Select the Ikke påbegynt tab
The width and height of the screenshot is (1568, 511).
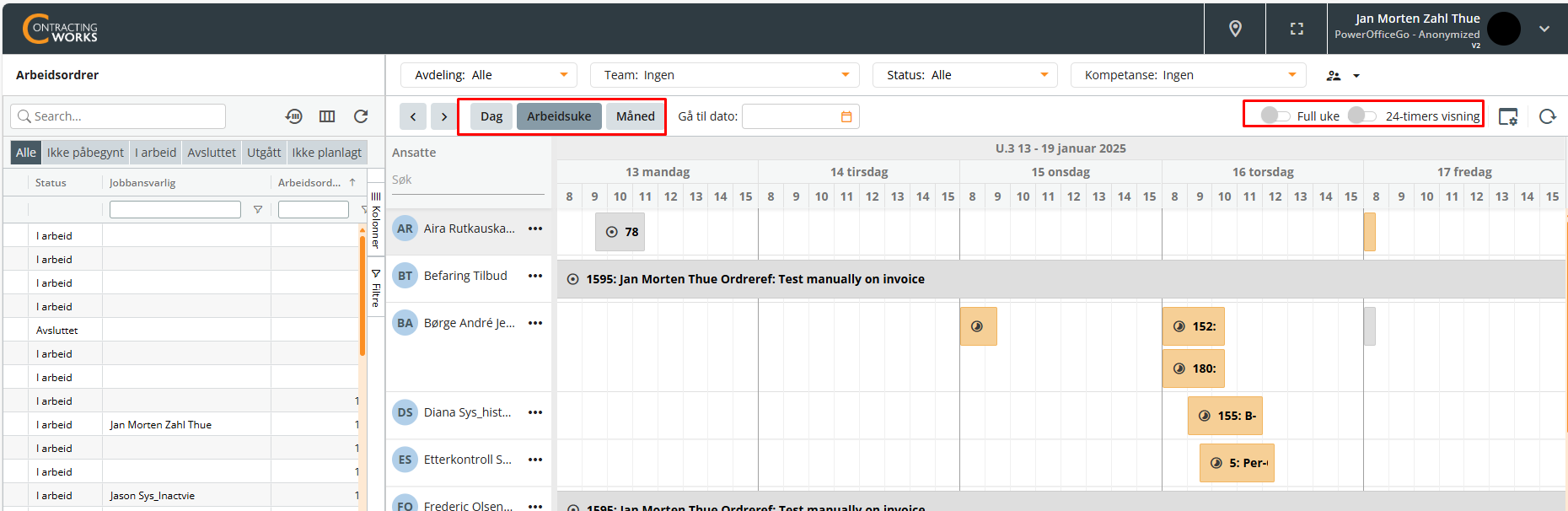click(x=85, y=153)
